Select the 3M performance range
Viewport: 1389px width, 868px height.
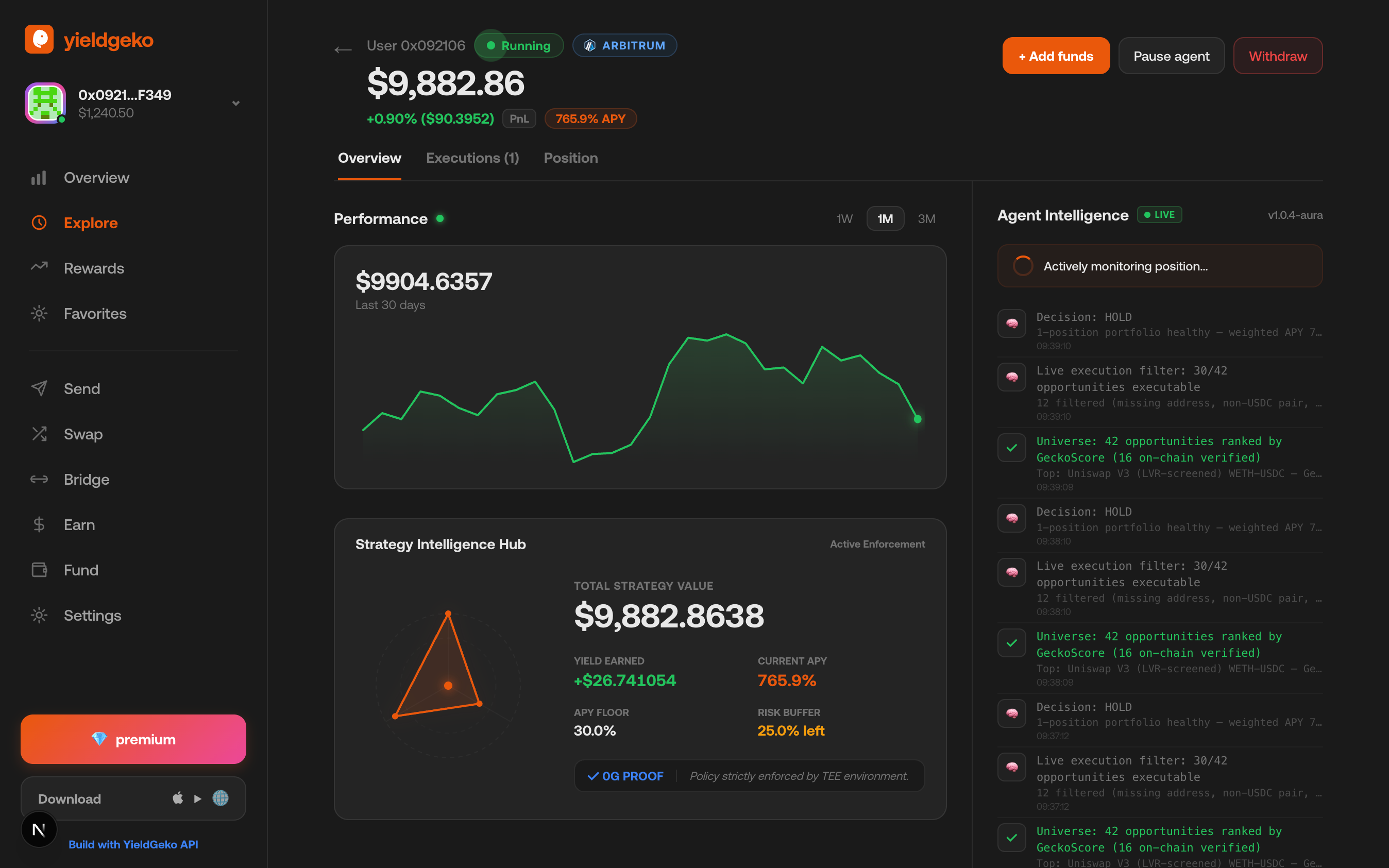click(926, 219)
